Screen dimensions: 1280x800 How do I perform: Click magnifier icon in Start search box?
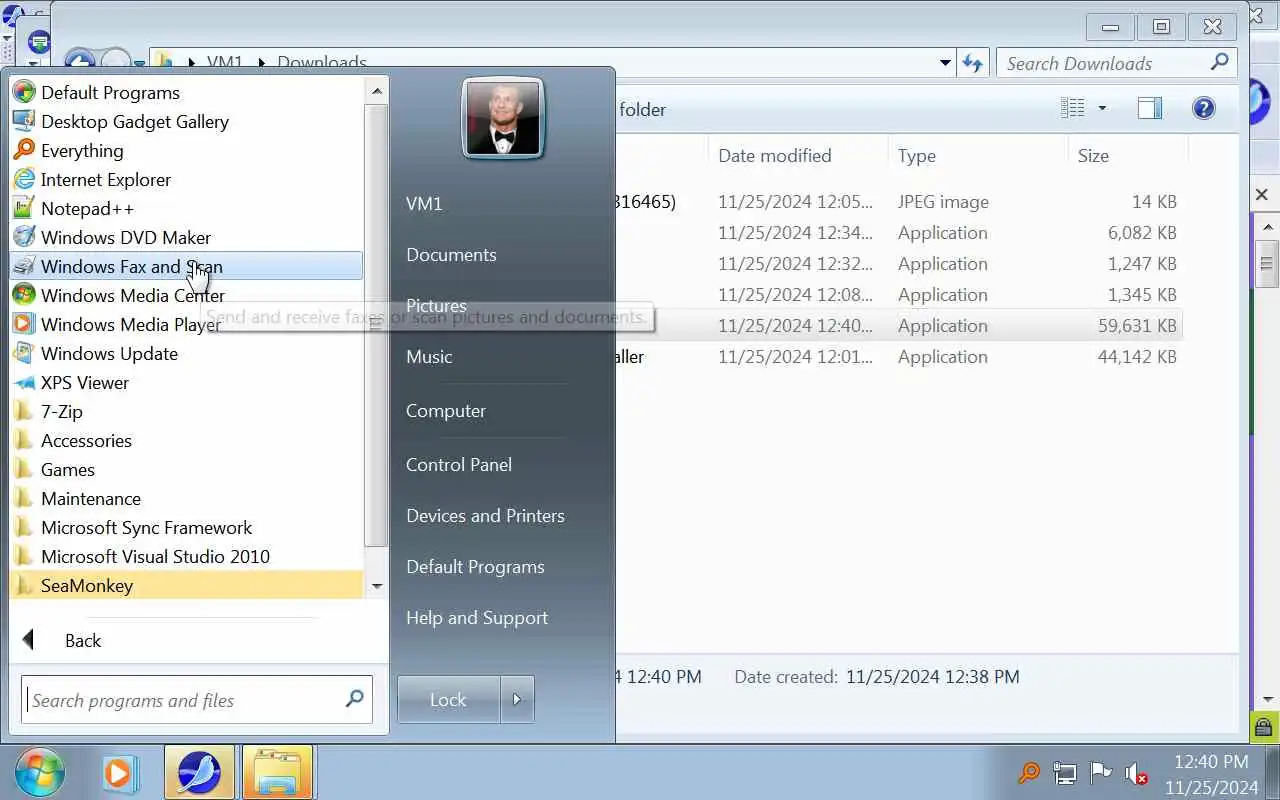tap(354, 699)
